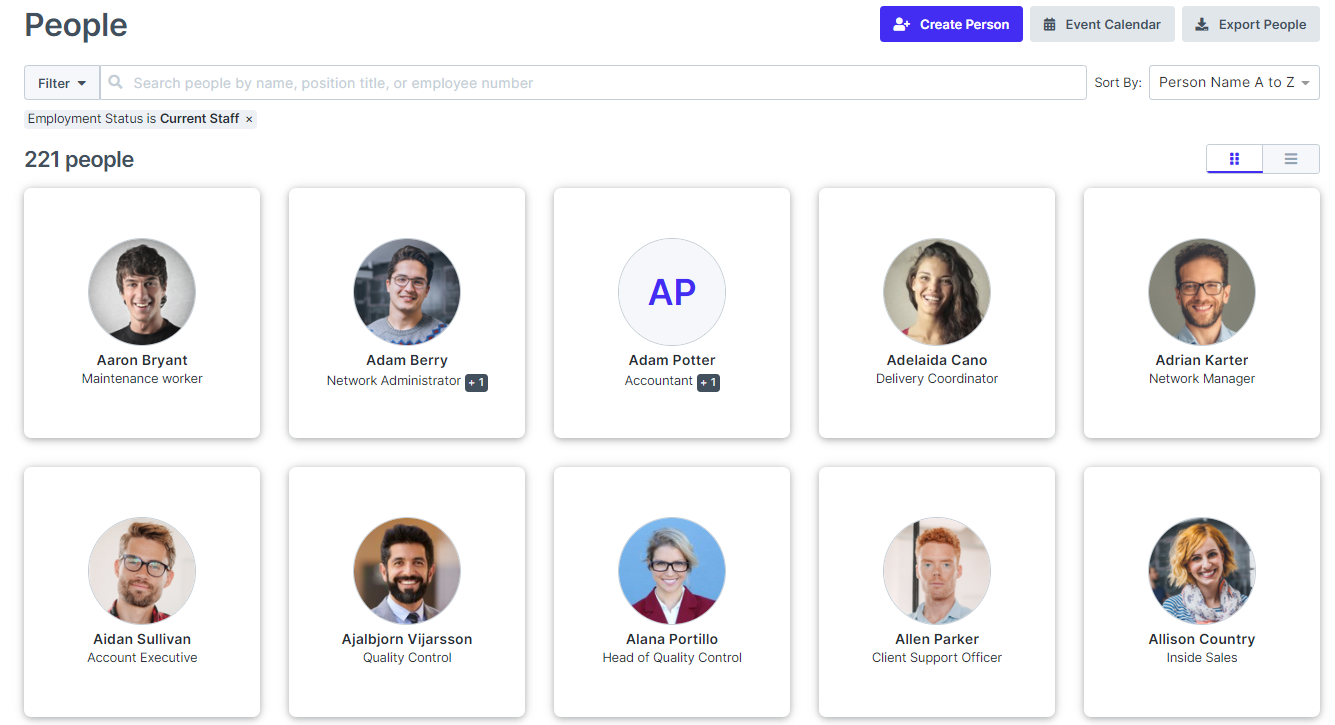Image resolution: width=1335 pixels, height=725 pixels.
Task: Click the Create Person button
Action: tap(951, 25)
